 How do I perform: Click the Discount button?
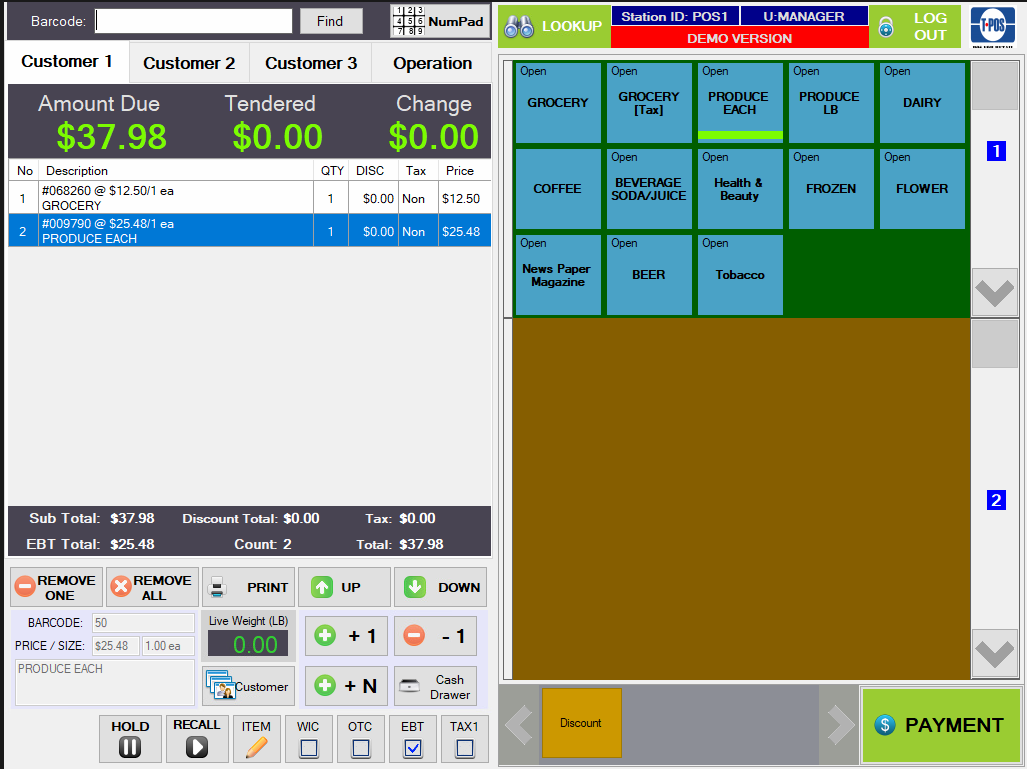[x=582, y=723]
